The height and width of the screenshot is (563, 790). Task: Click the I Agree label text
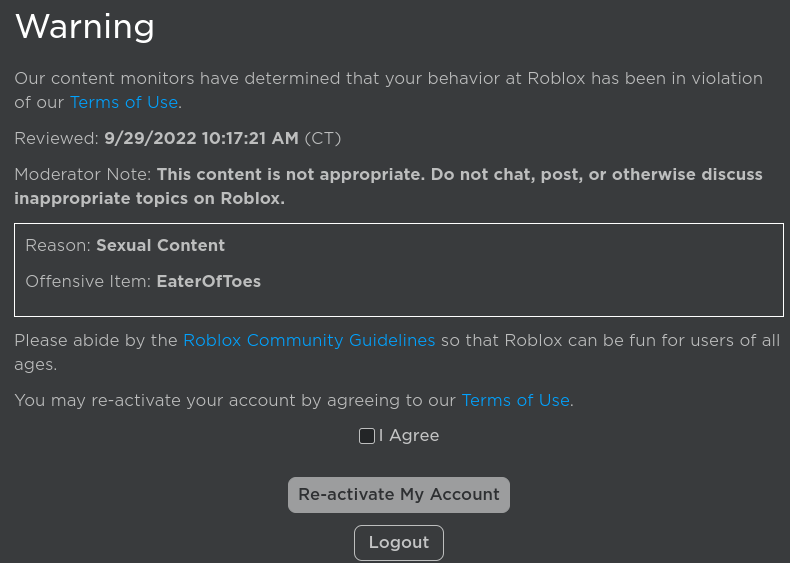point(409,436)
